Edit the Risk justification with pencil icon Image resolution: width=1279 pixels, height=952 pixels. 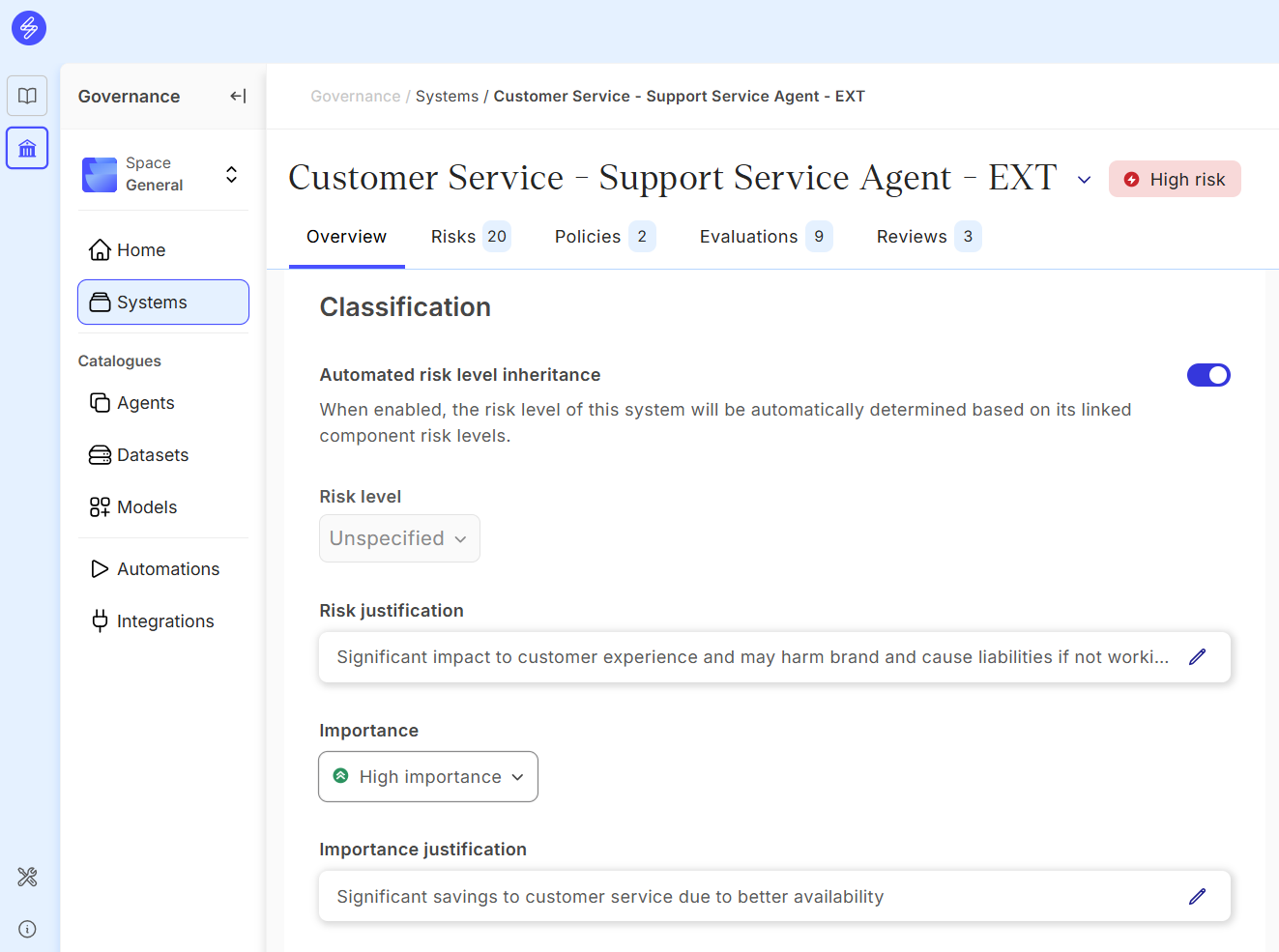coord(1197,657)
